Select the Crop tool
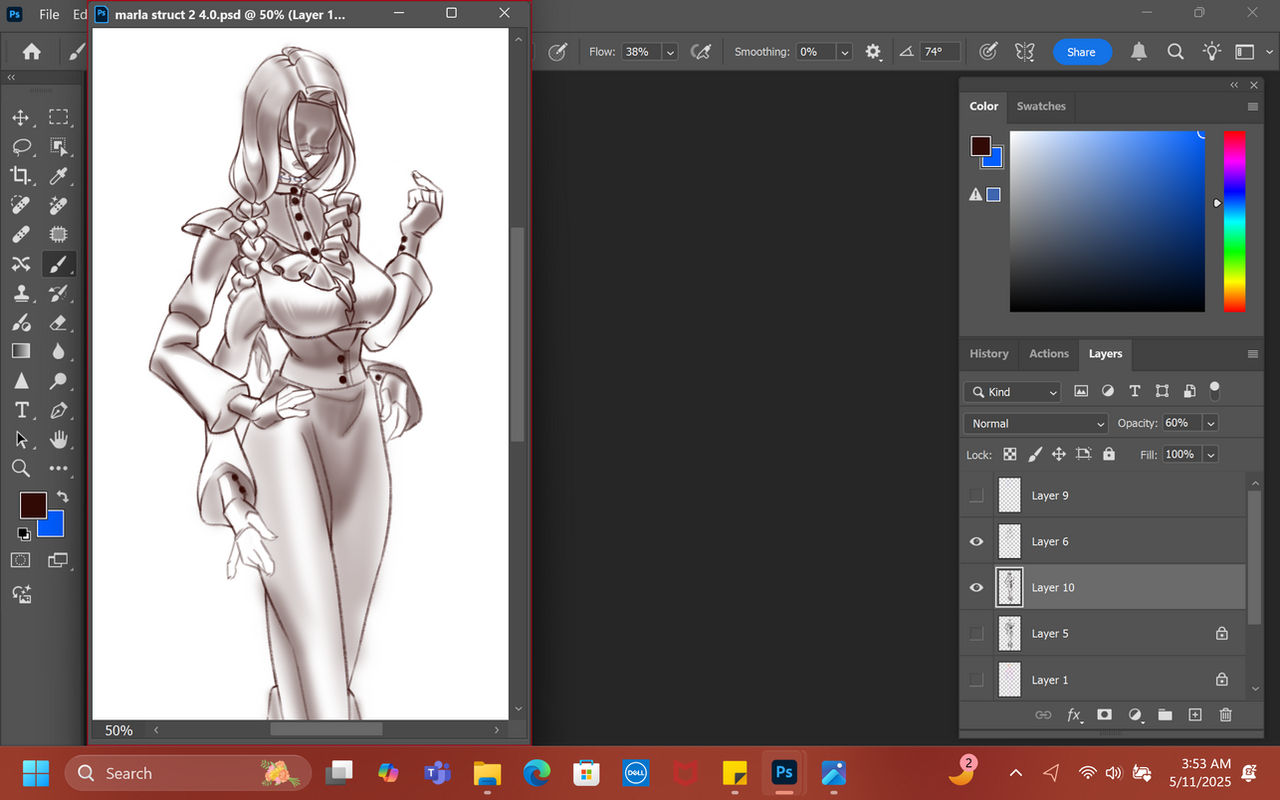 pyautogui.click(x=21, y=176)
